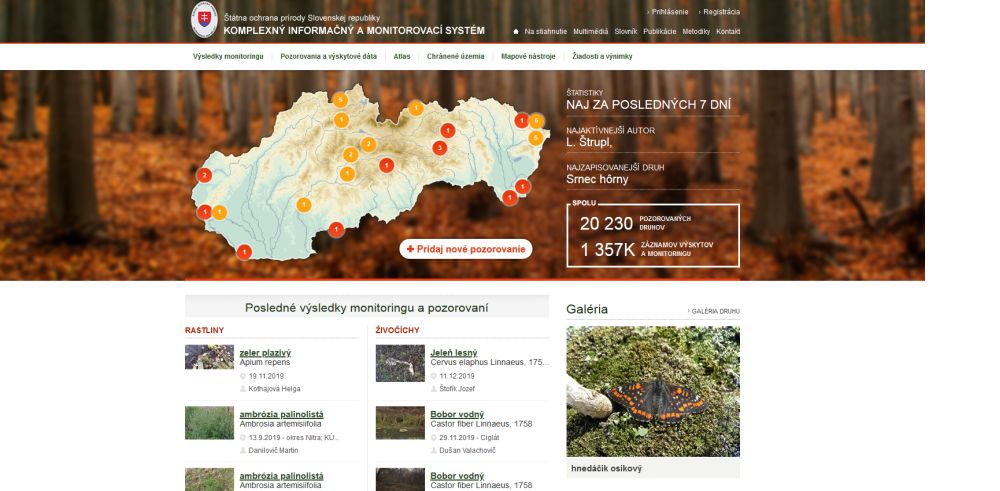
Task: Select the red map cluster labeled 2
Action: [x=204, y=175]
